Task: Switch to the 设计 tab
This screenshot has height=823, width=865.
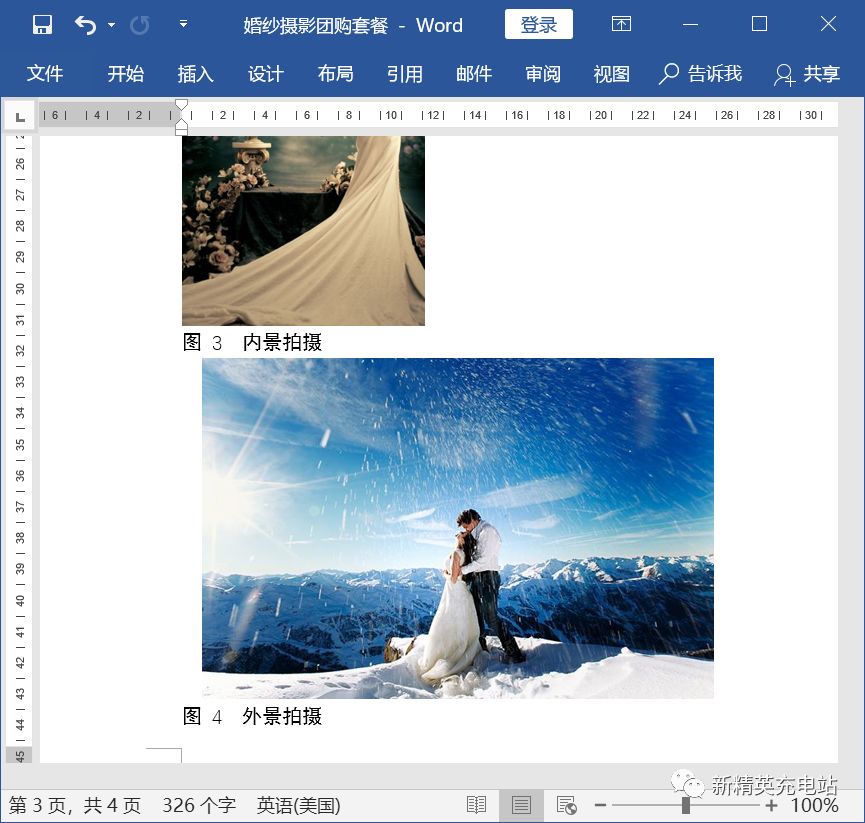Action: [x=265, y=73]
